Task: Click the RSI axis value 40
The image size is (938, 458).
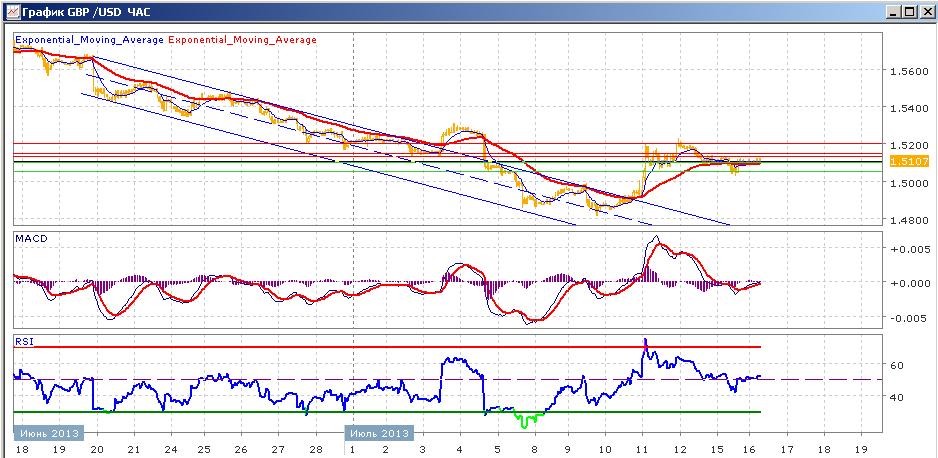Action: pyautogui.click(x=896, y=396)
